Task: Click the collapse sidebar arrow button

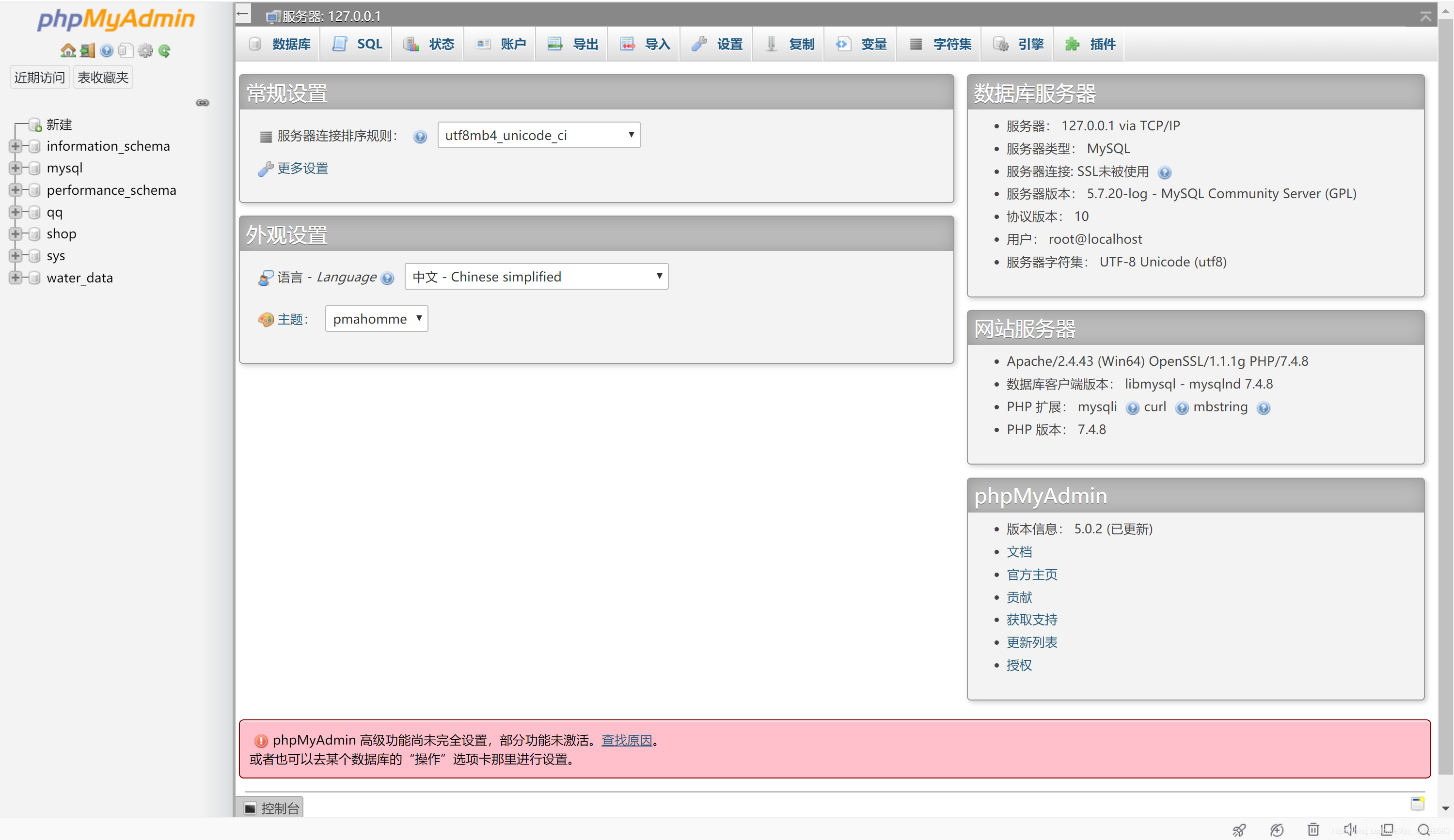Action: pos(243,14)
